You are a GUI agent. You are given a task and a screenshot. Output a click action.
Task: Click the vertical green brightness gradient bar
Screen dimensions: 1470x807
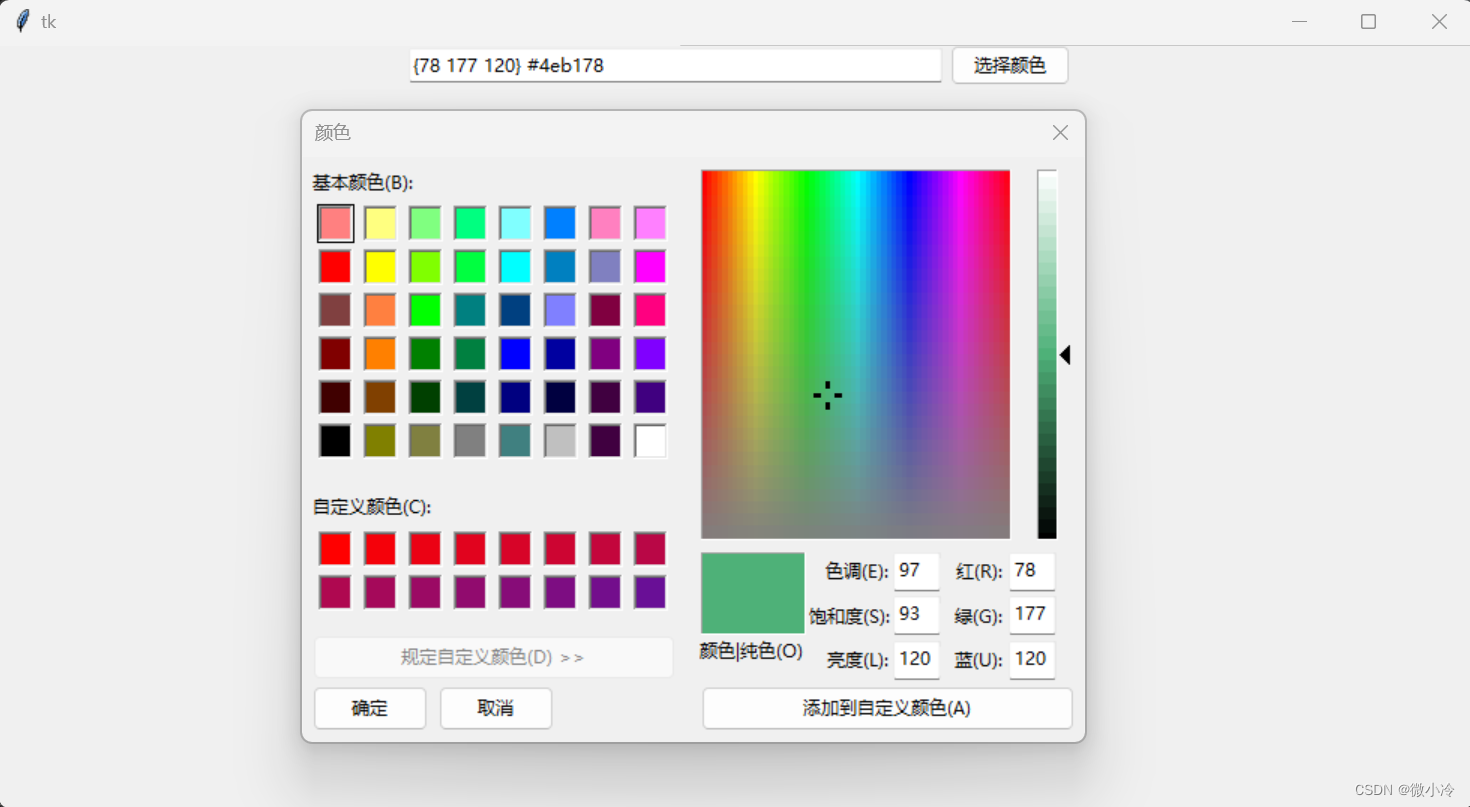(x=1047, y=354)
